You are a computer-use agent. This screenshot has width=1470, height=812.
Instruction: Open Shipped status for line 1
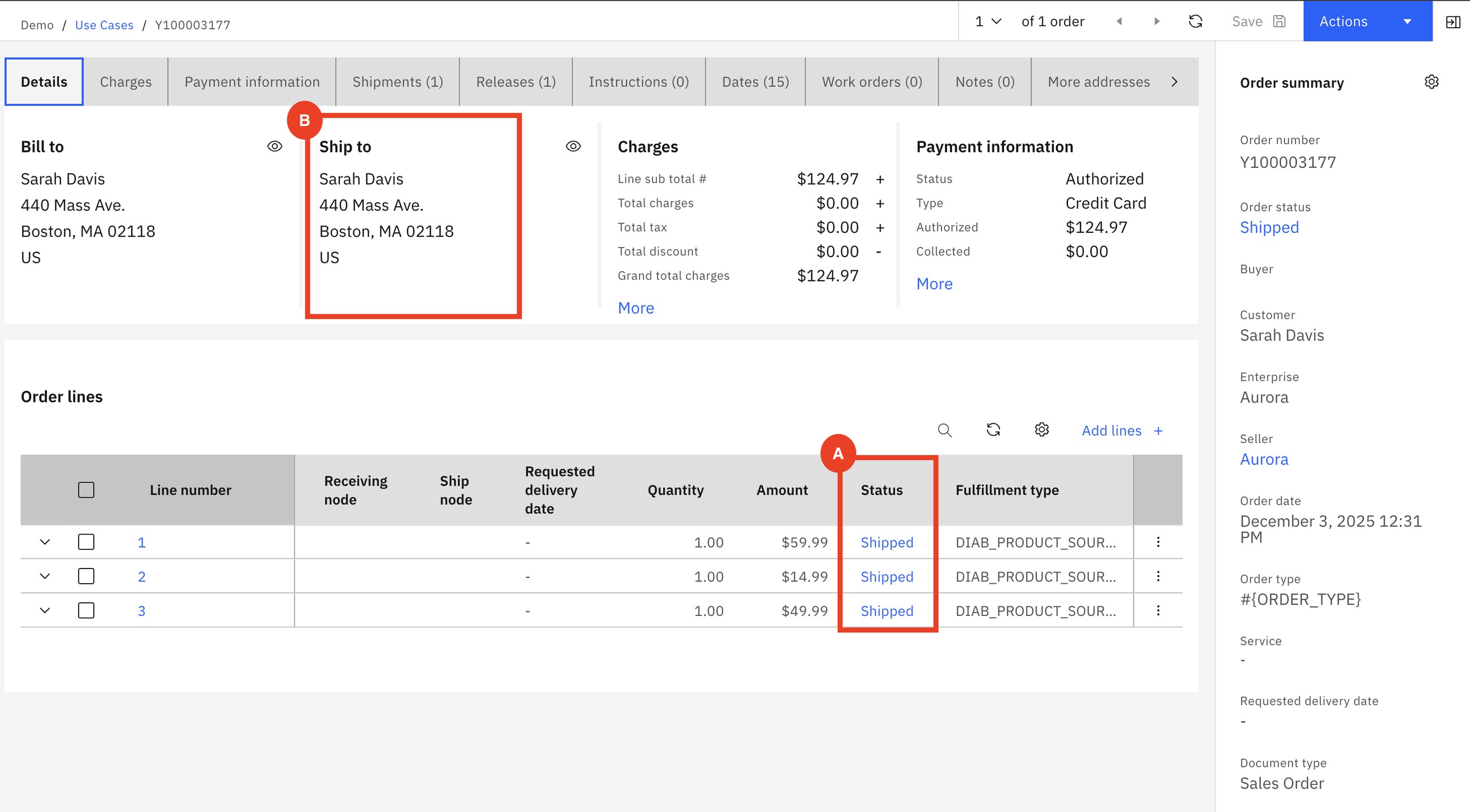(887, 542)
